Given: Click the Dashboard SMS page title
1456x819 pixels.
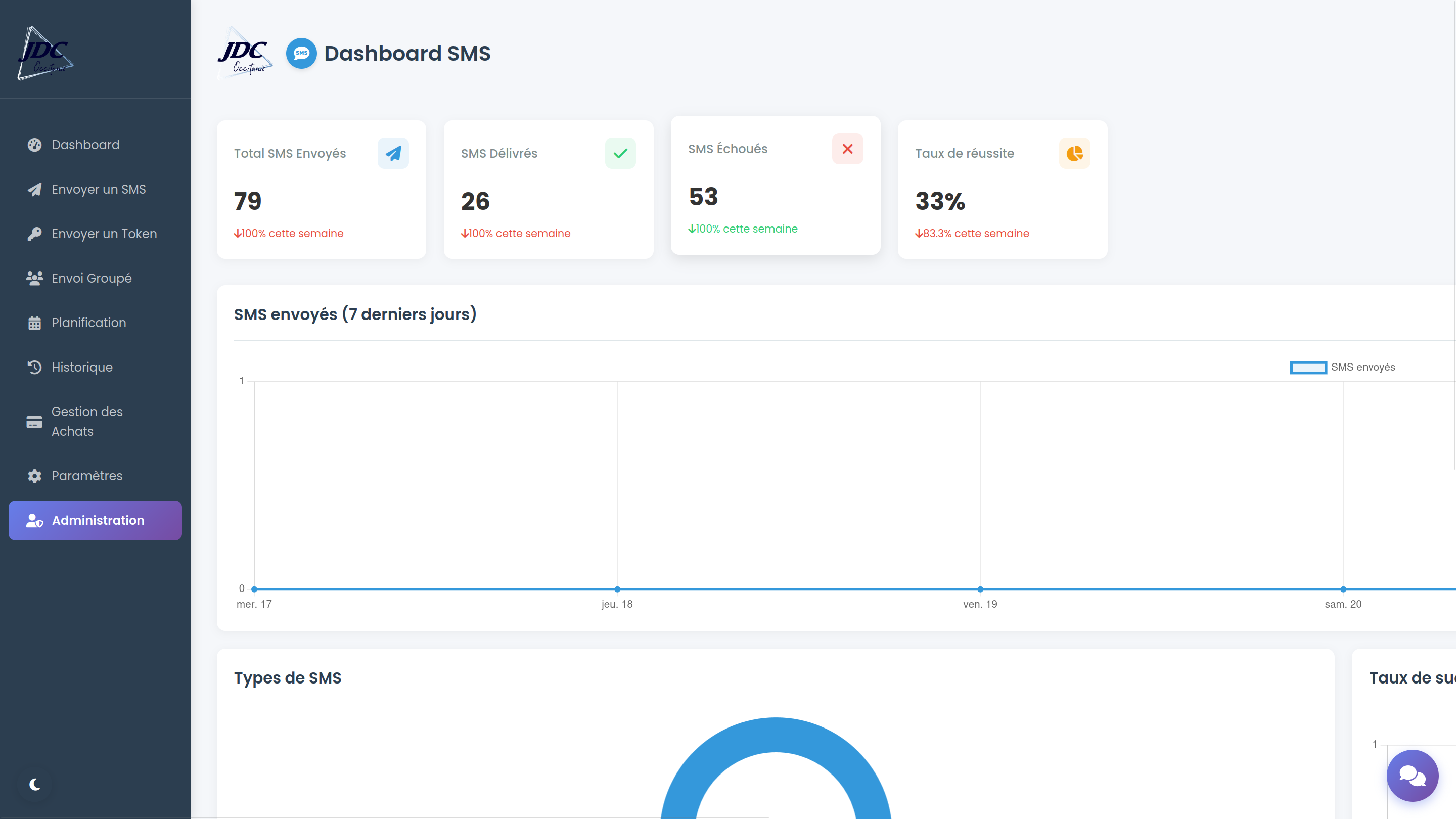Looking at the screenshot, I should pos(407,53).
